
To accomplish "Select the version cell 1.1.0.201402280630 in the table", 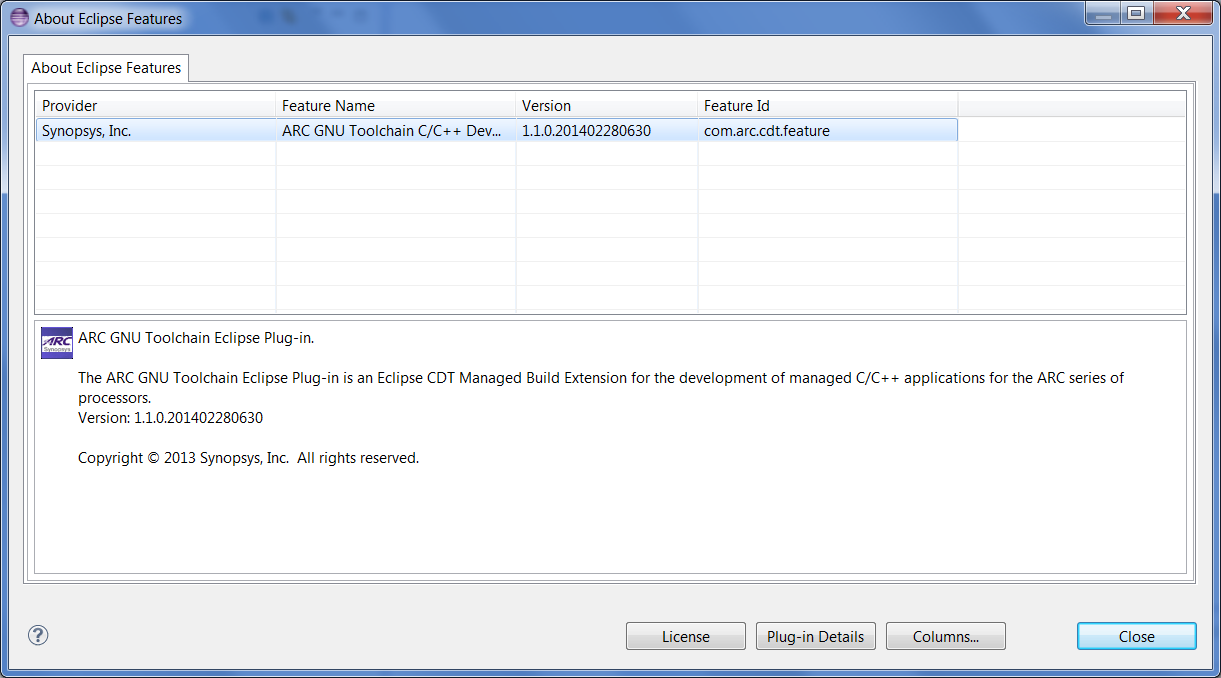I will pyautogui.click(x=607, y=130).
